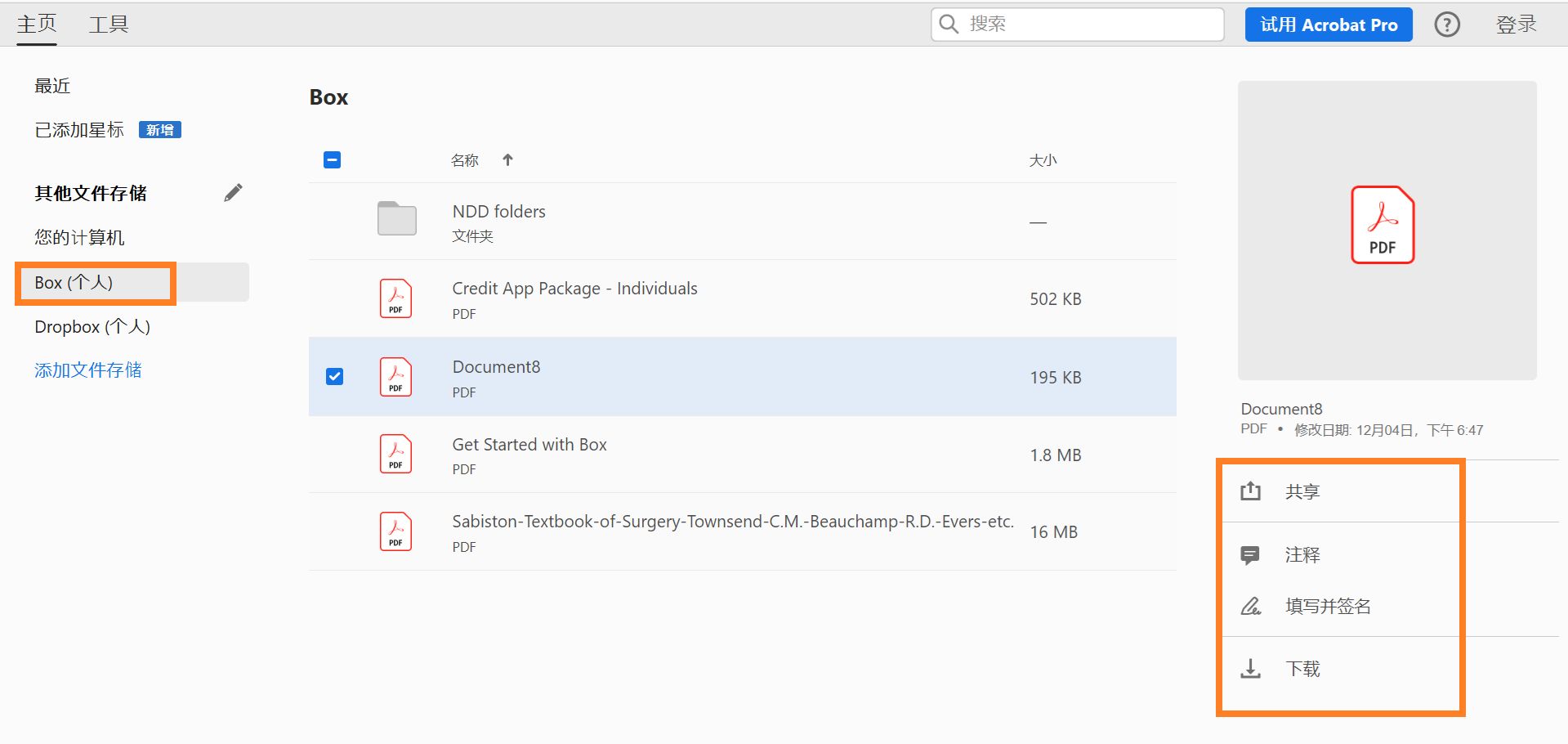Open the Home tab
This screenshot has width=1568, height=744.
click(x=37, y=25)
